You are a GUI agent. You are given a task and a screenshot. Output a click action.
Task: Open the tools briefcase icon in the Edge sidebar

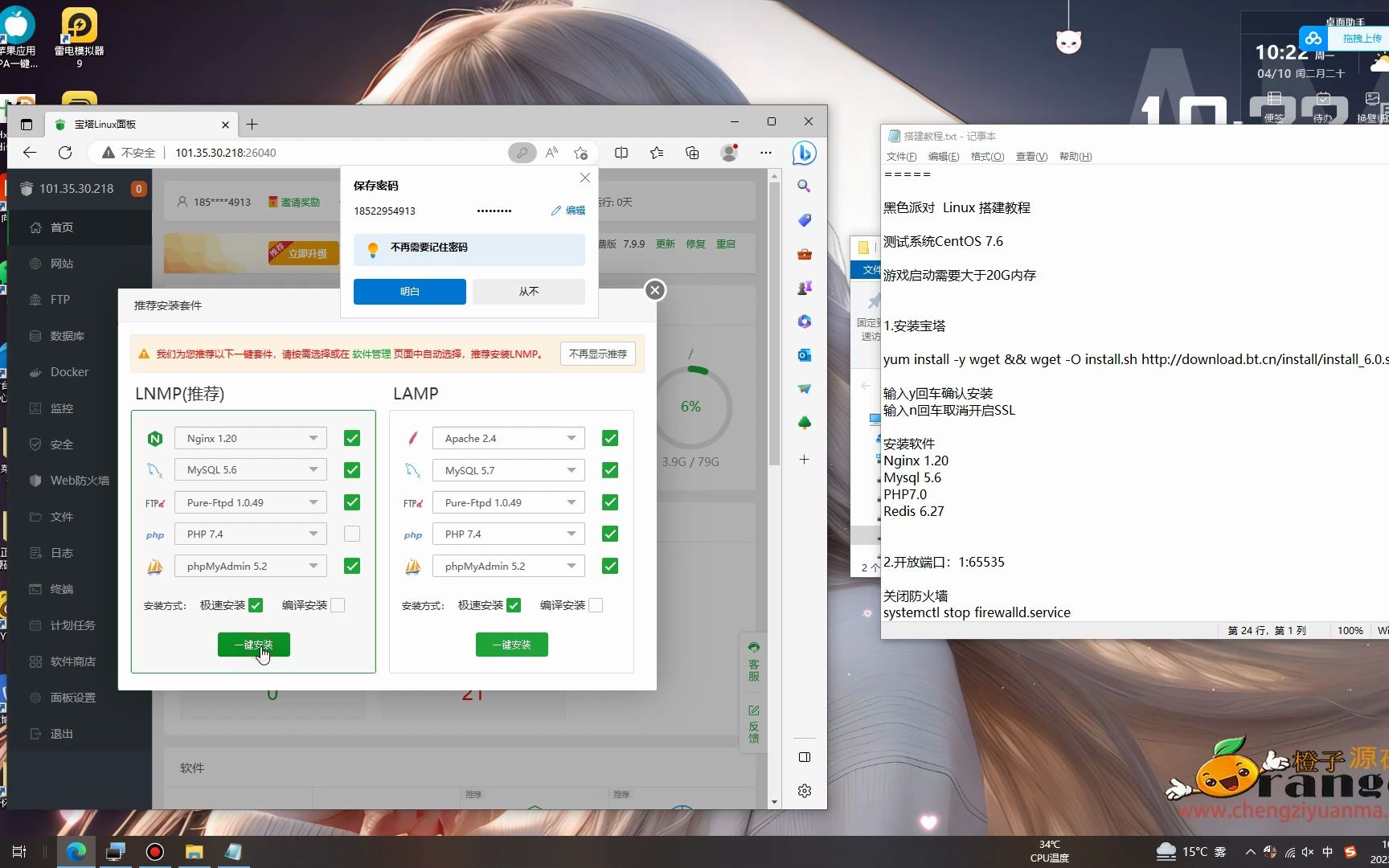(804, 254)
